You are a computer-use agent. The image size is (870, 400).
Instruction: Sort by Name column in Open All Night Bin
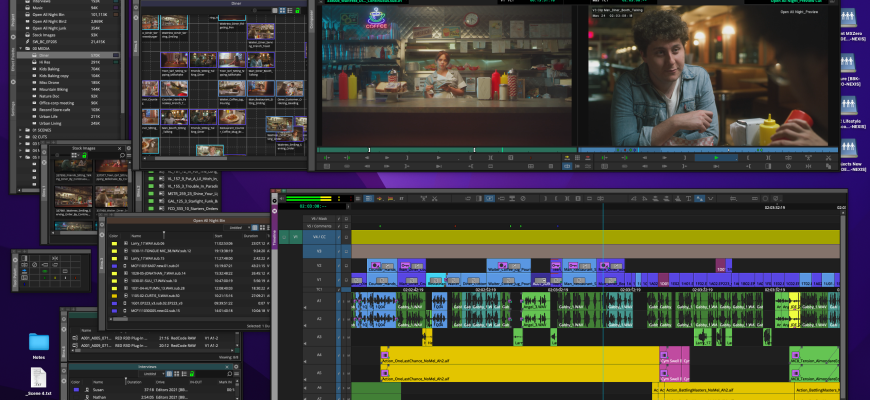pos(136,236)
